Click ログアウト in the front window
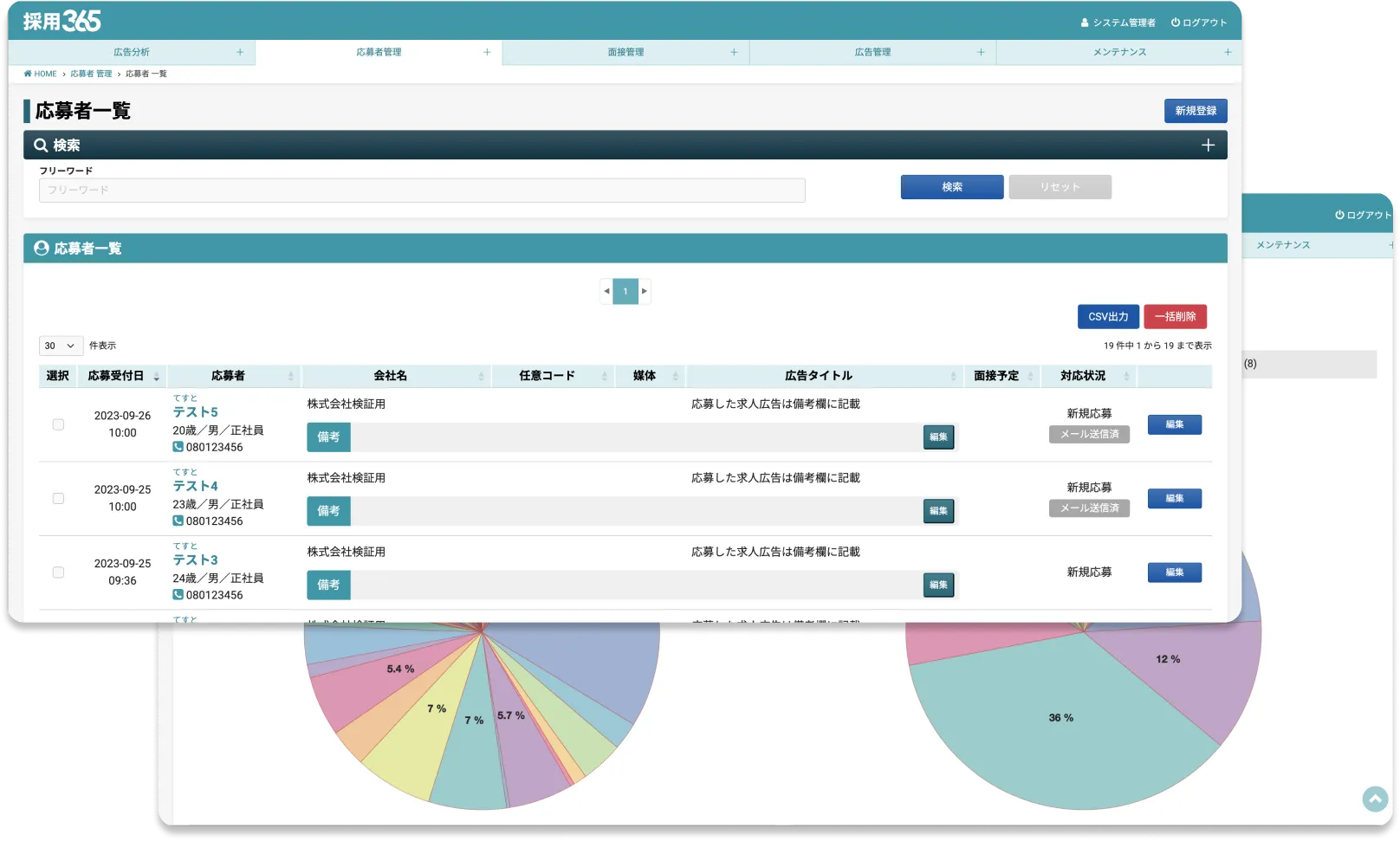The height and width of the screenshot is (841, 1400). (x=1199, y=23)
